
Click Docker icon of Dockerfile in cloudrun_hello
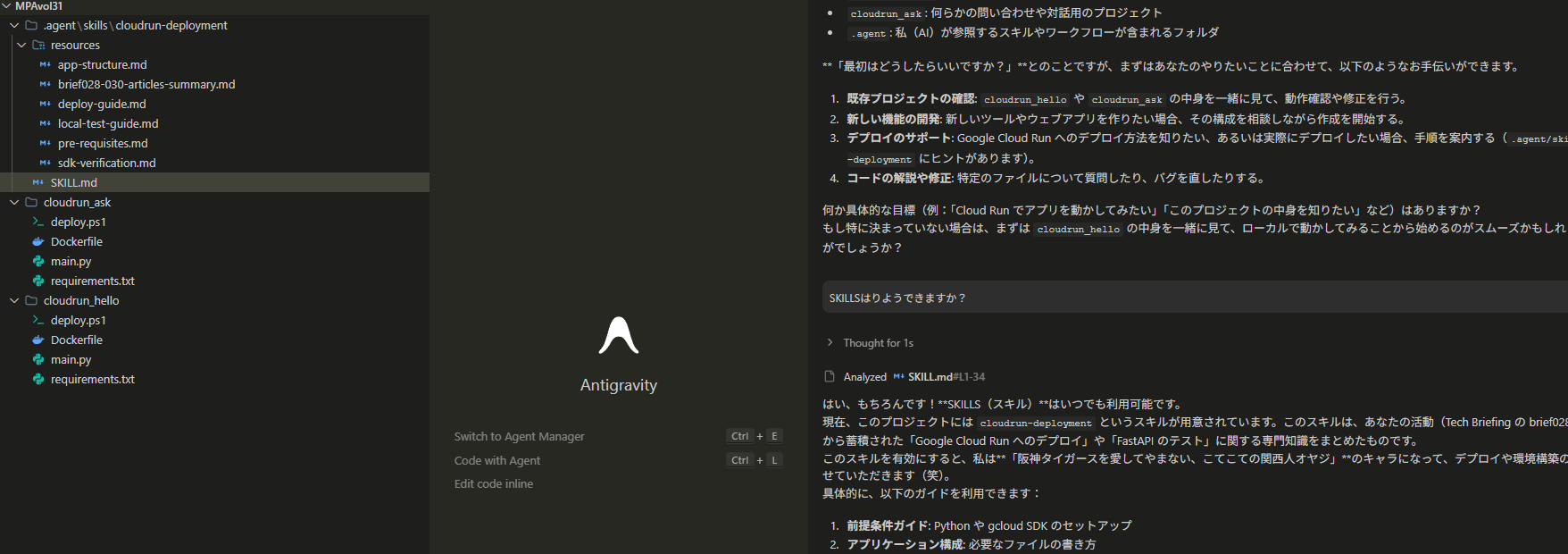coord(38,340)
